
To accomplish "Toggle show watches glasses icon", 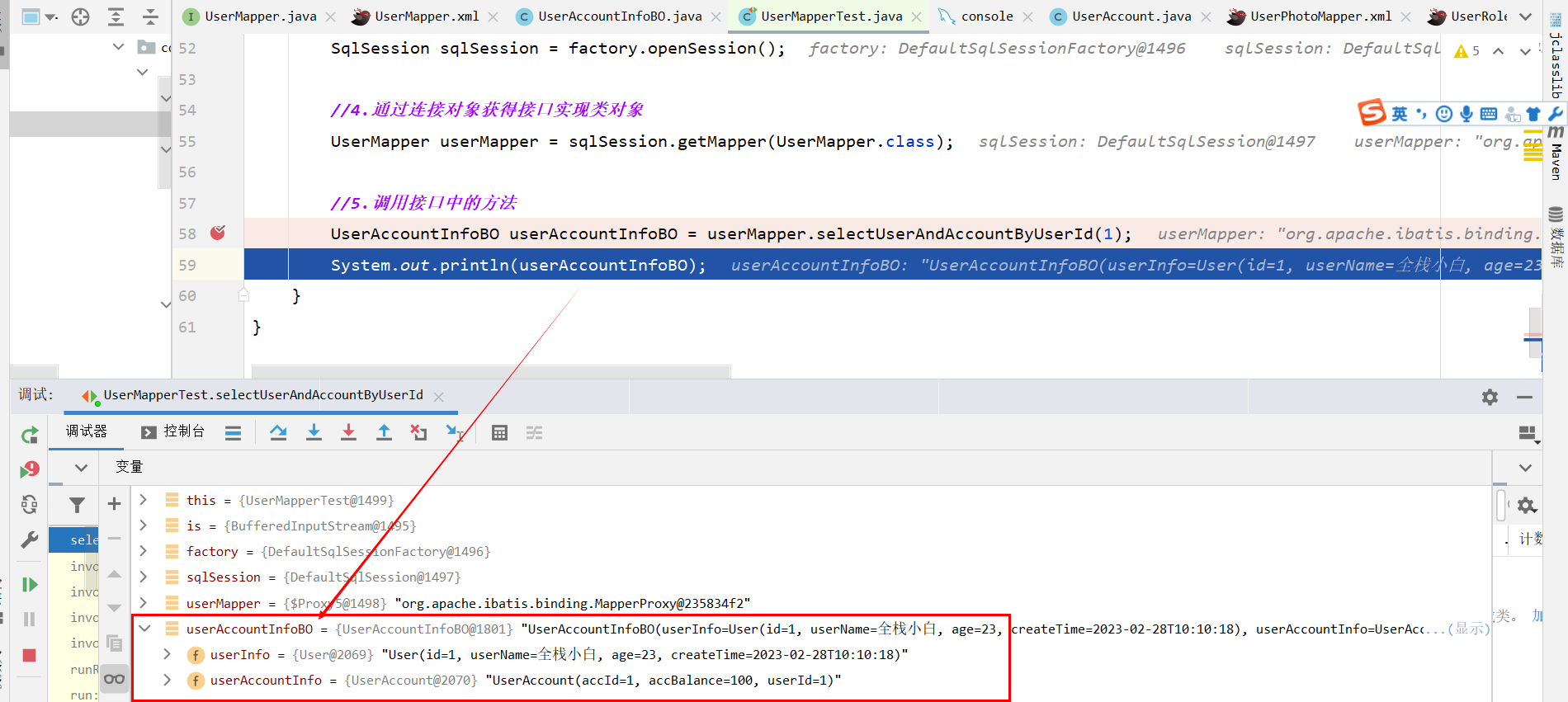I will tap(114, 679).
